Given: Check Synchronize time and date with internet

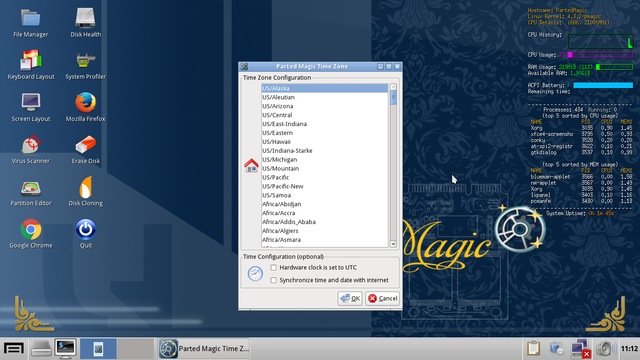Looking at the screenshot, I should tap(273, 280).
